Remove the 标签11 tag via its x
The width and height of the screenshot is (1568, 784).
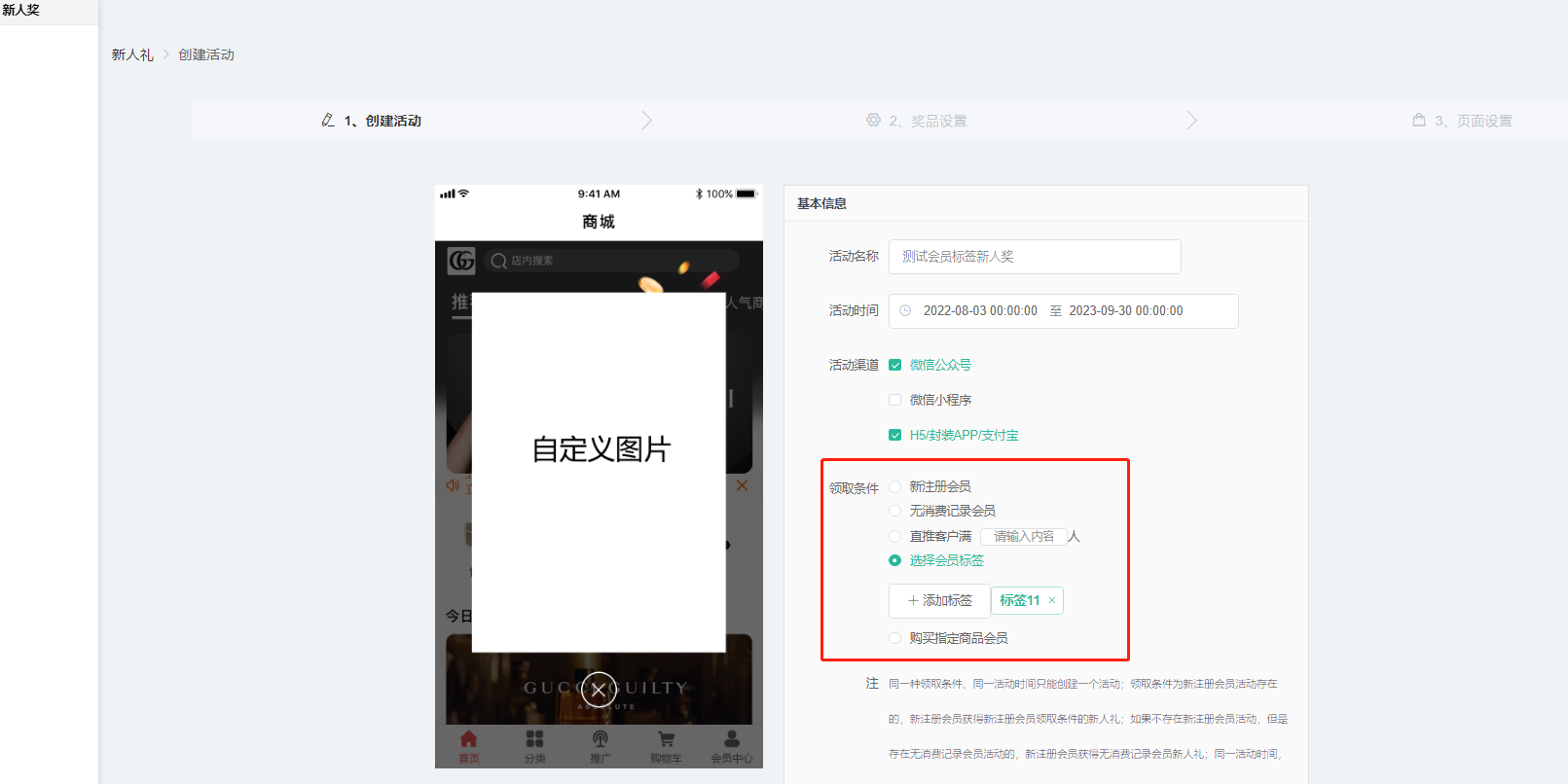pyautogui.click(x=1052, y=600)
